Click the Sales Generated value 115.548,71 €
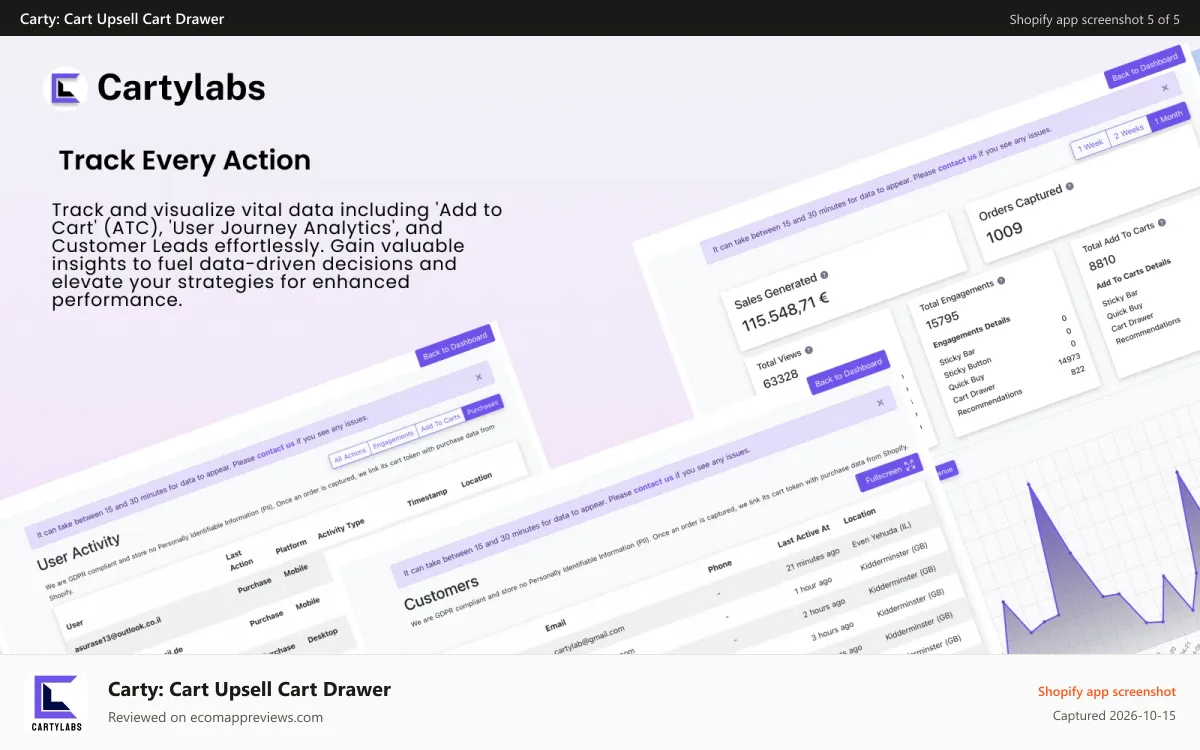Viewport: 1200px width, 750px height. 785,311
